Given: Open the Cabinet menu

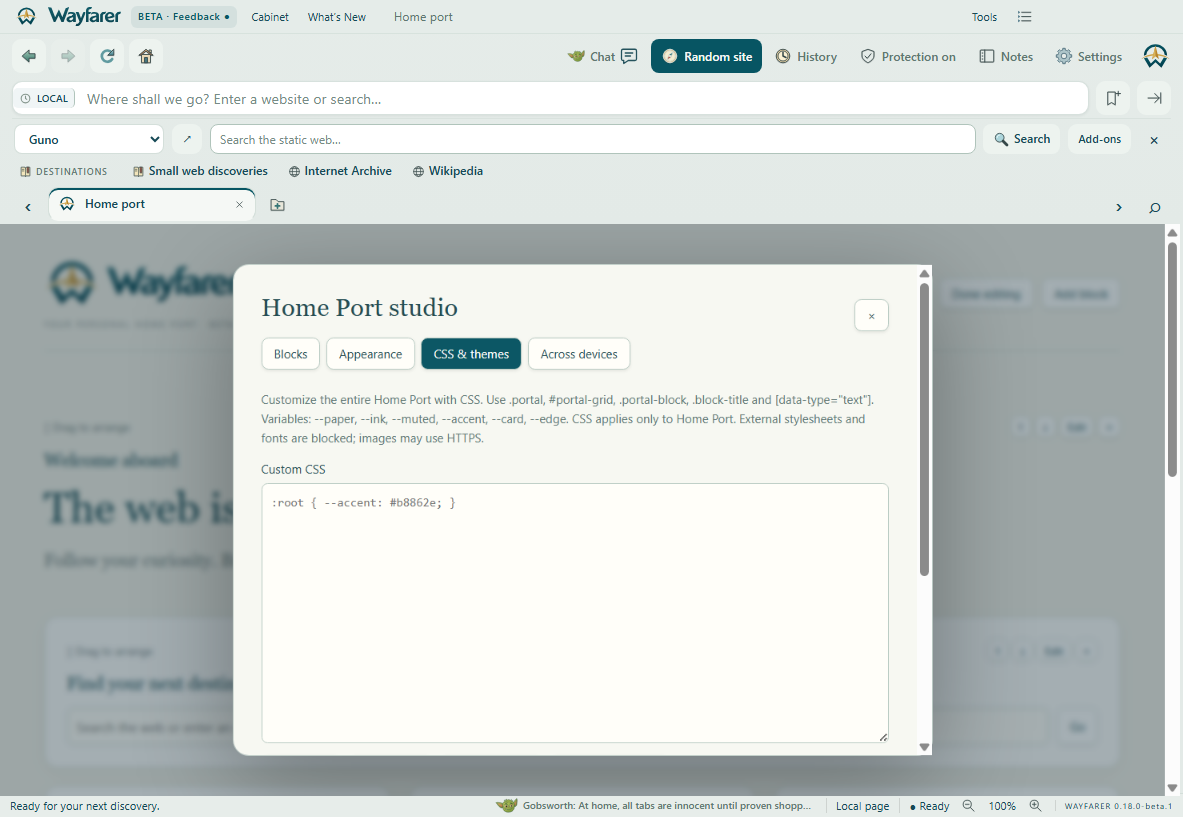Looking at the screenshot, I should [270, 17].
